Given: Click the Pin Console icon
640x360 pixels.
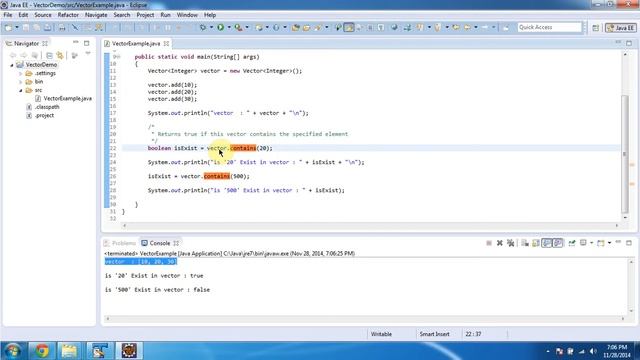Looking at the screenshot, I should (x=572, y=243).
